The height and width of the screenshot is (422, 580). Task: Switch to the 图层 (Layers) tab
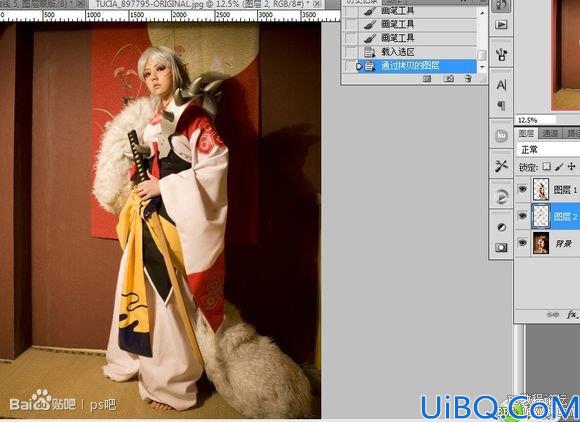(x=526, y=133)
